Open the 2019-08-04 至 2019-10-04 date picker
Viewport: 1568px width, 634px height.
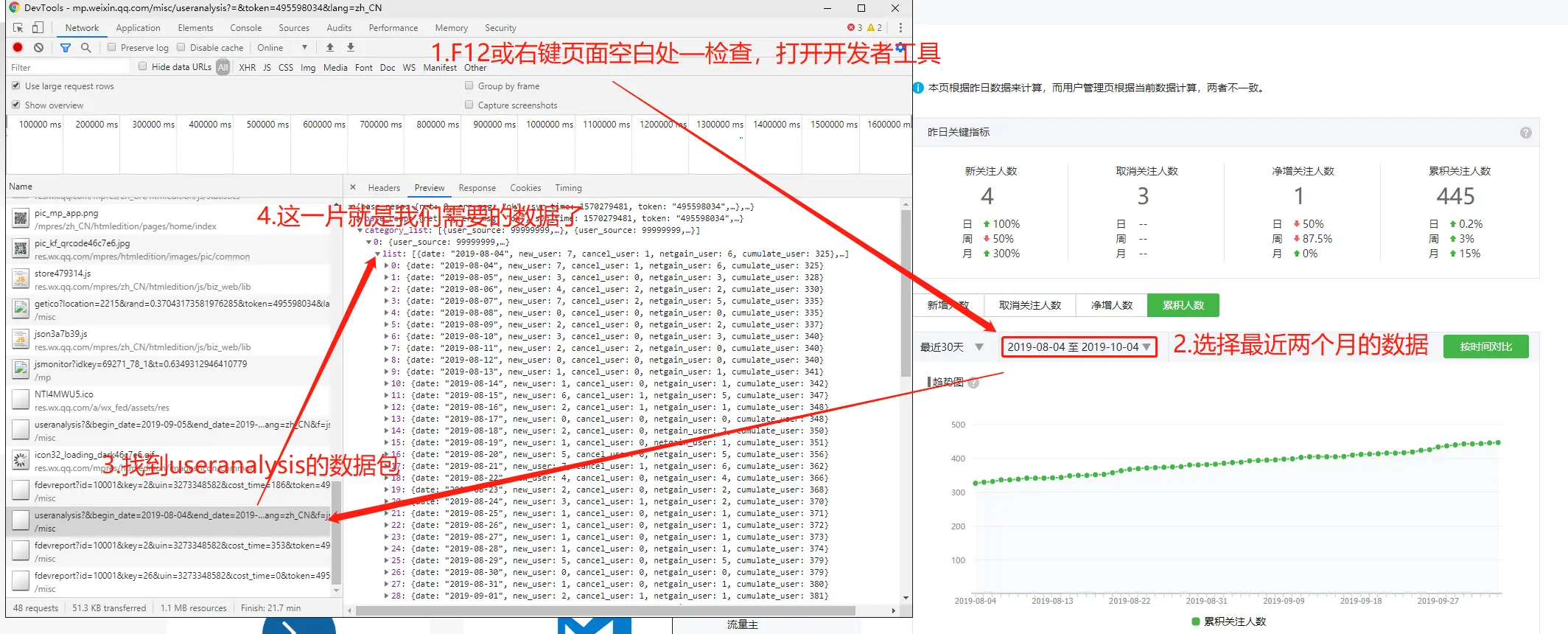1079,346
